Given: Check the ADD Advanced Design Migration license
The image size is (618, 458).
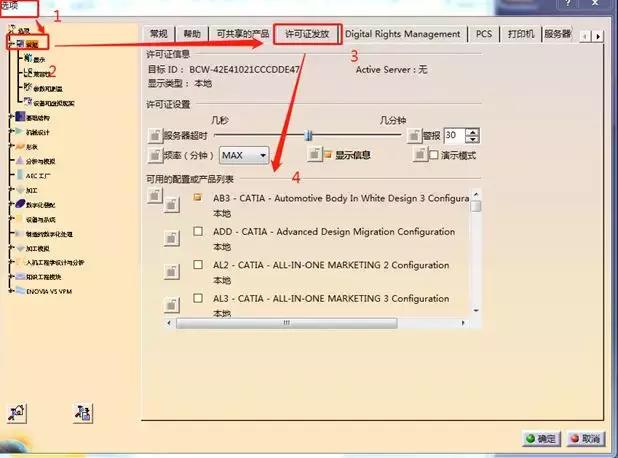Looking at the screenshot, I should tap(198, 232).
